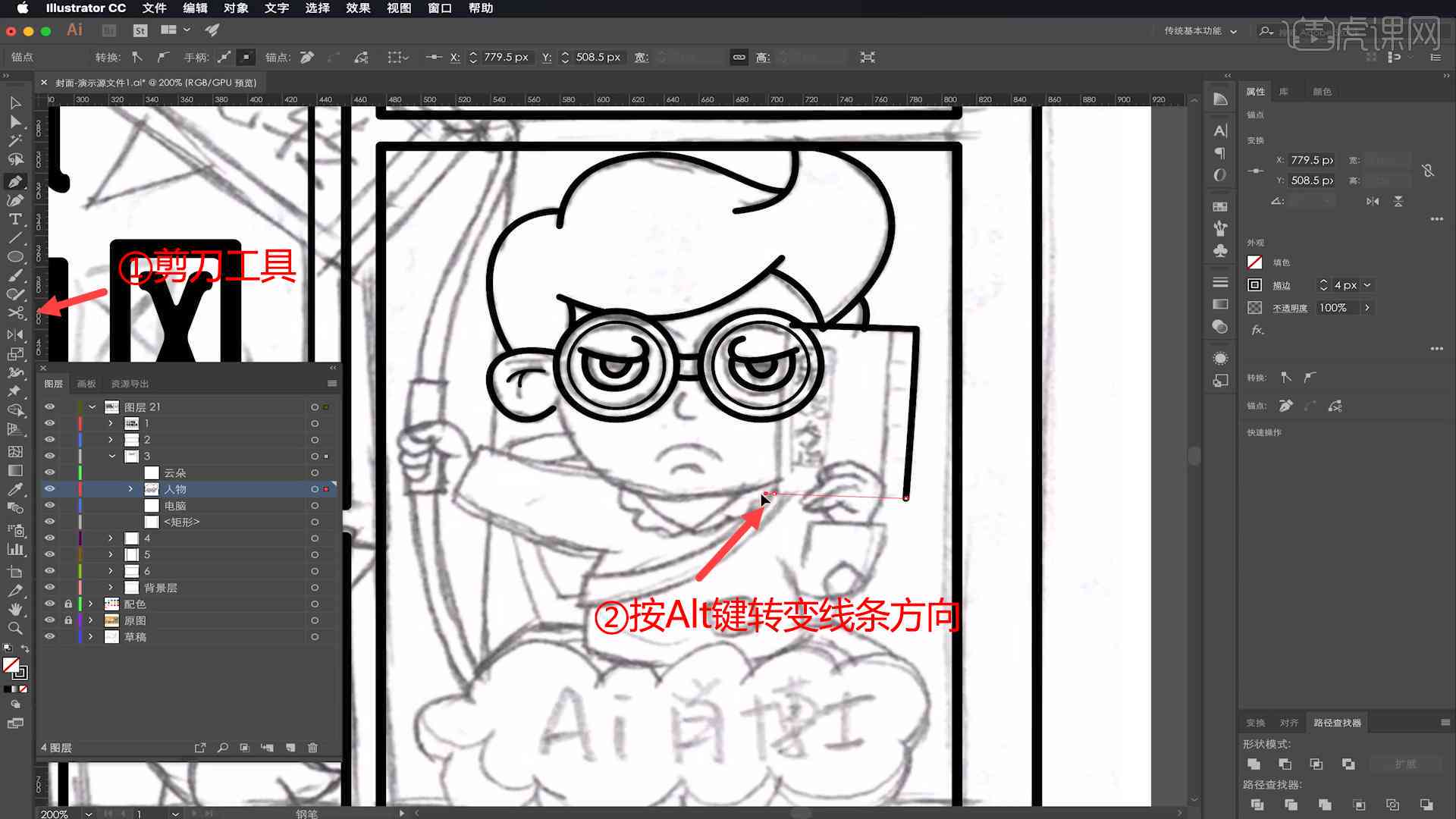Click 路径查找器 tab in panel

[1337, 721]
